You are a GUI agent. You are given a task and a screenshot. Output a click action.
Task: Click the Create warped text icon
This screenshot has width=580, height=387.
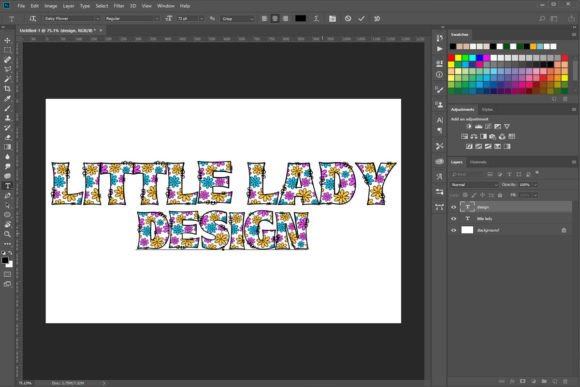click(x=316, y=18)
